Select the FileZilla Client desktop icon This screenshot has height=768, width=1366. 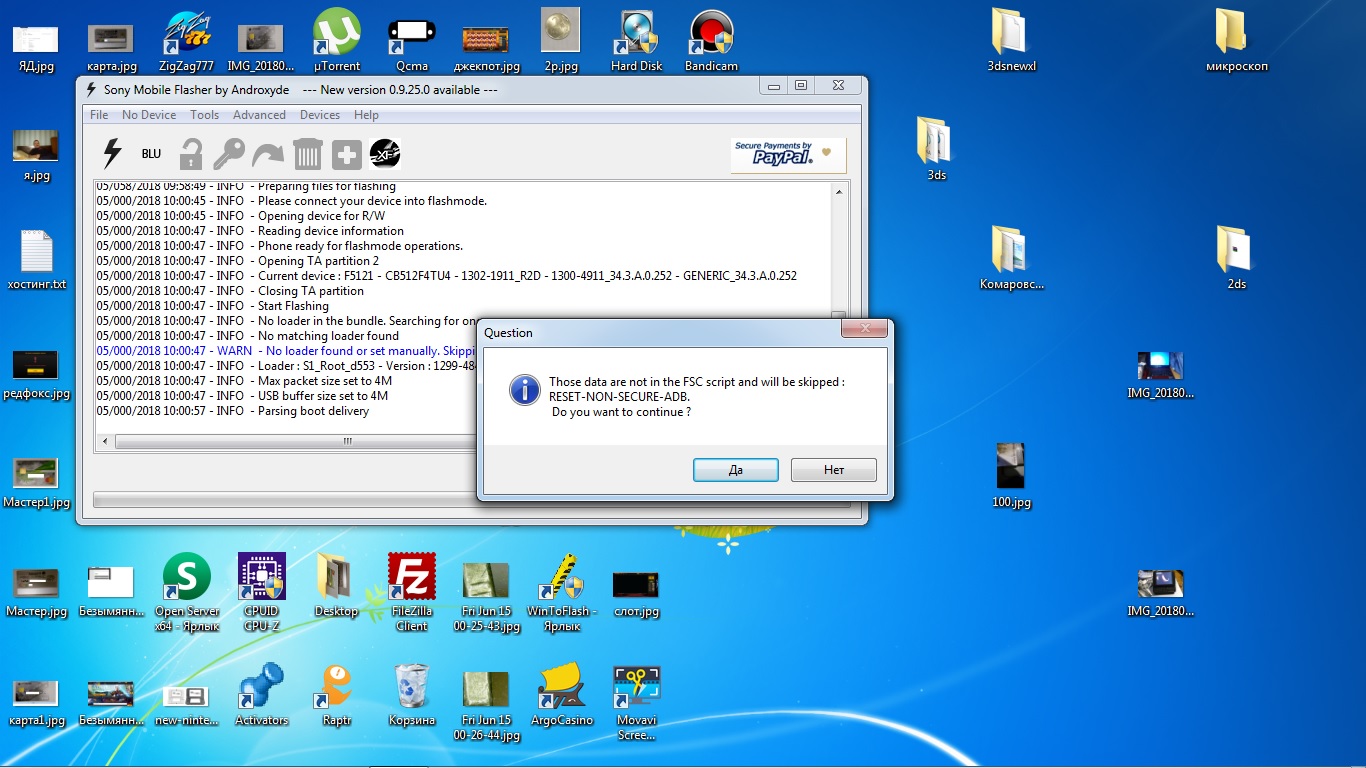click(x=411, y=592)
